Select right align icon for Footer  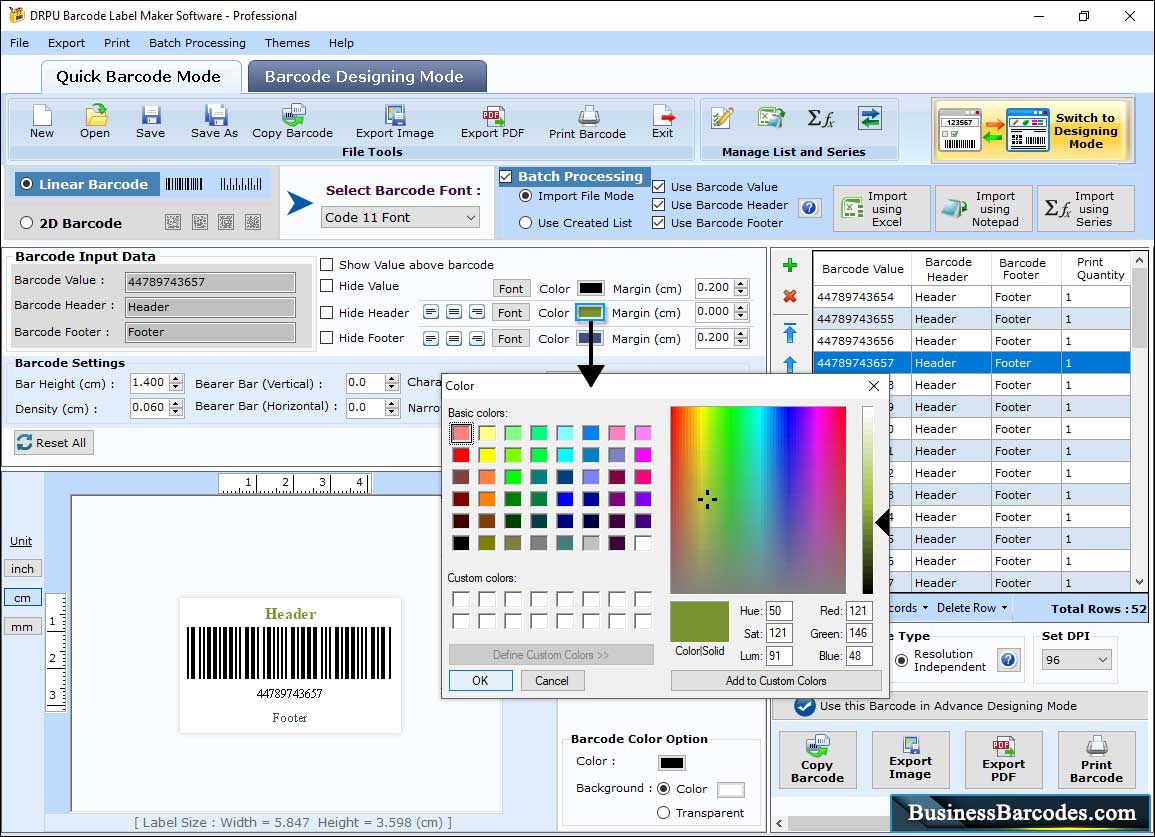tap(477, 339)
